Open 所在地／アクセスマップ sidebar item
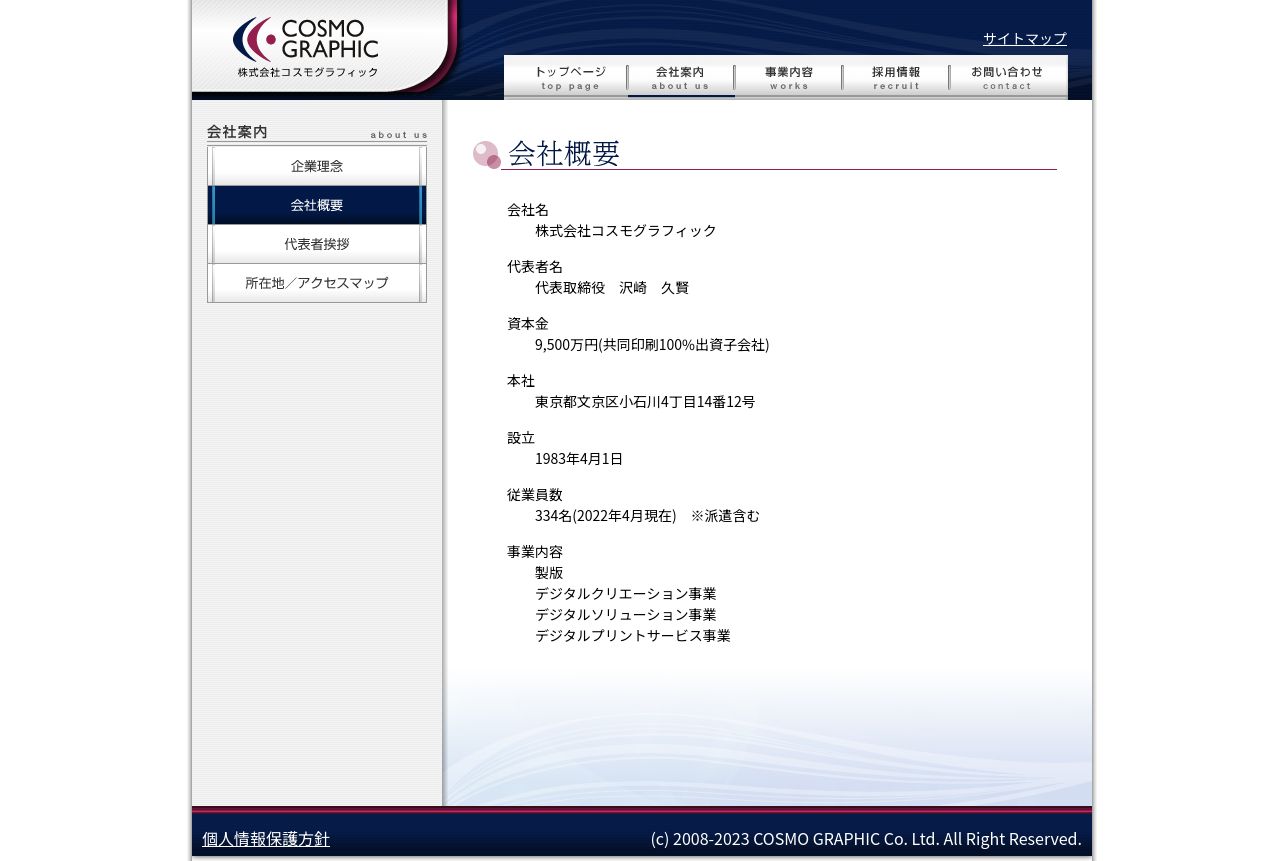The height and width of the screenshot is (861, 1284). (x=317, y=283)
